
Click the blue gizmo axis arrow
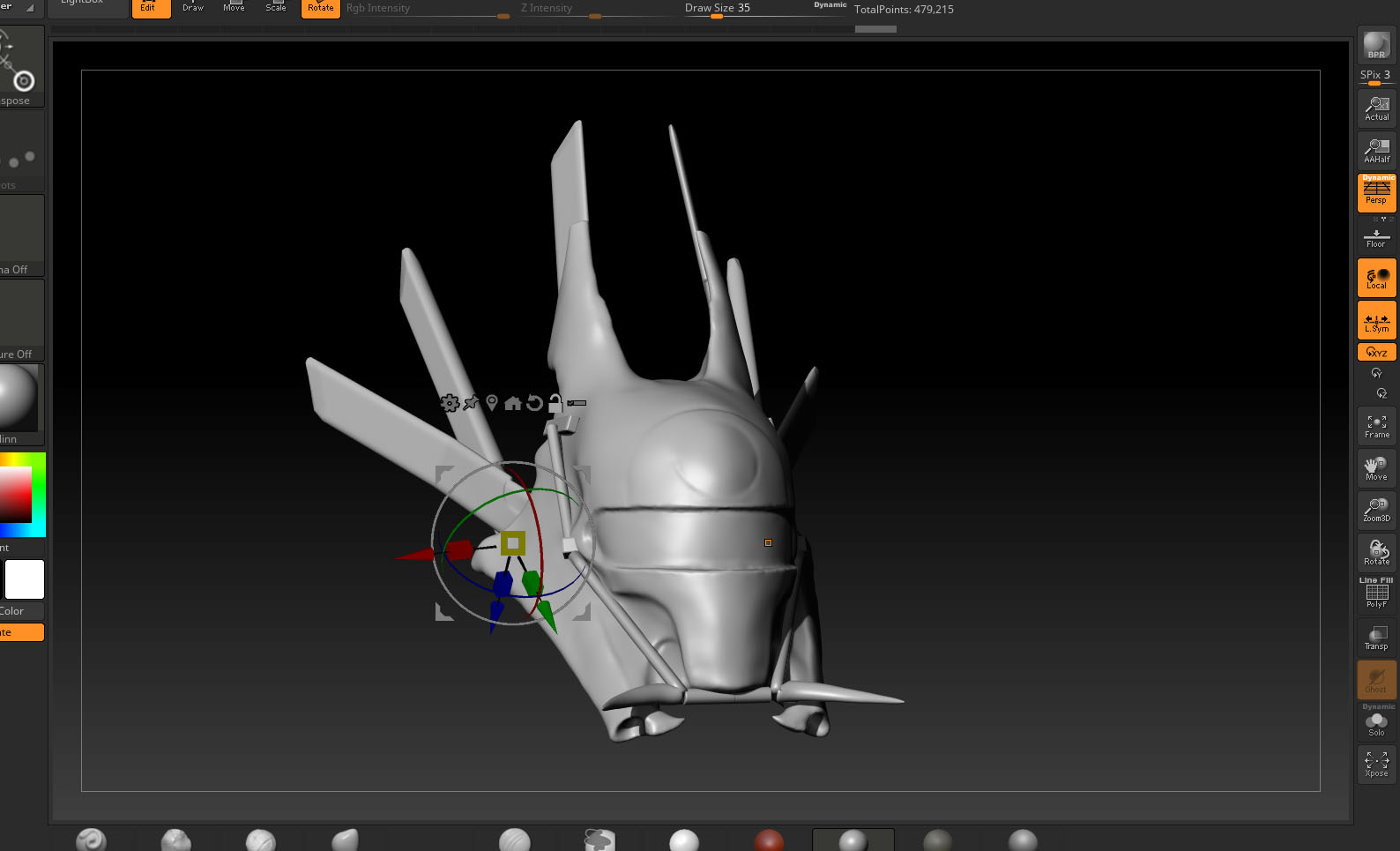pyautogui.click(x=495, y=615)
